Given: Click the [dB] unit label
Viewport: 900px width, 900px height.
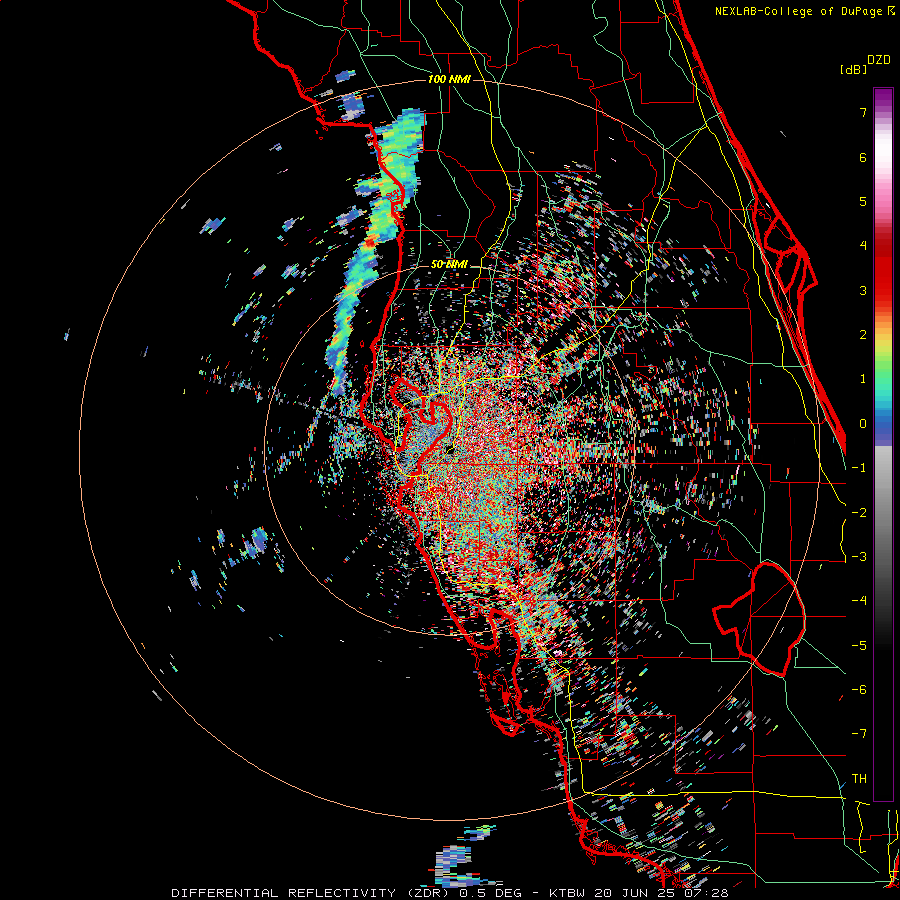Looking at the screenshot, I should 854,70.
